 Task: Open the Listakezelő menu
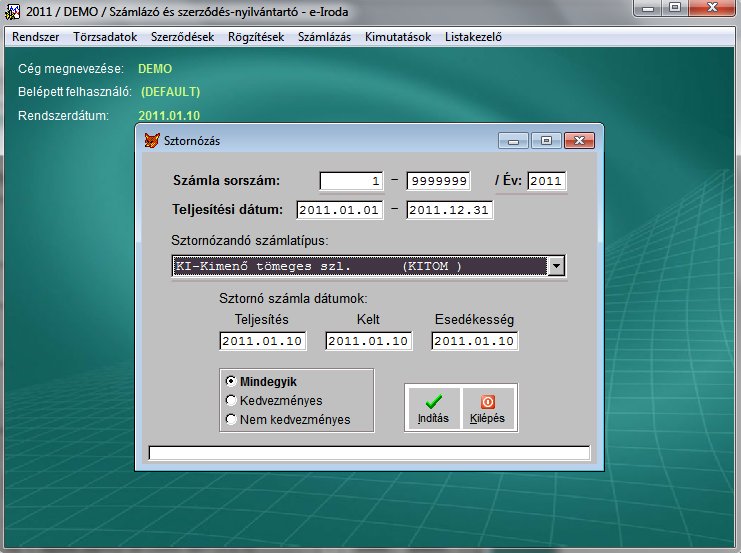tap(472, 37)
